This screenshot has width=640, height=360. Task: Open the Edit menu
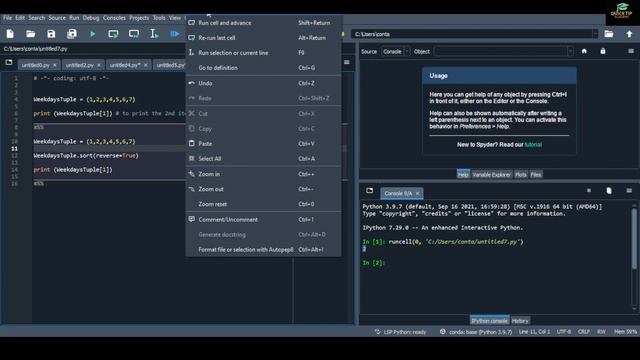click(20, 18)
